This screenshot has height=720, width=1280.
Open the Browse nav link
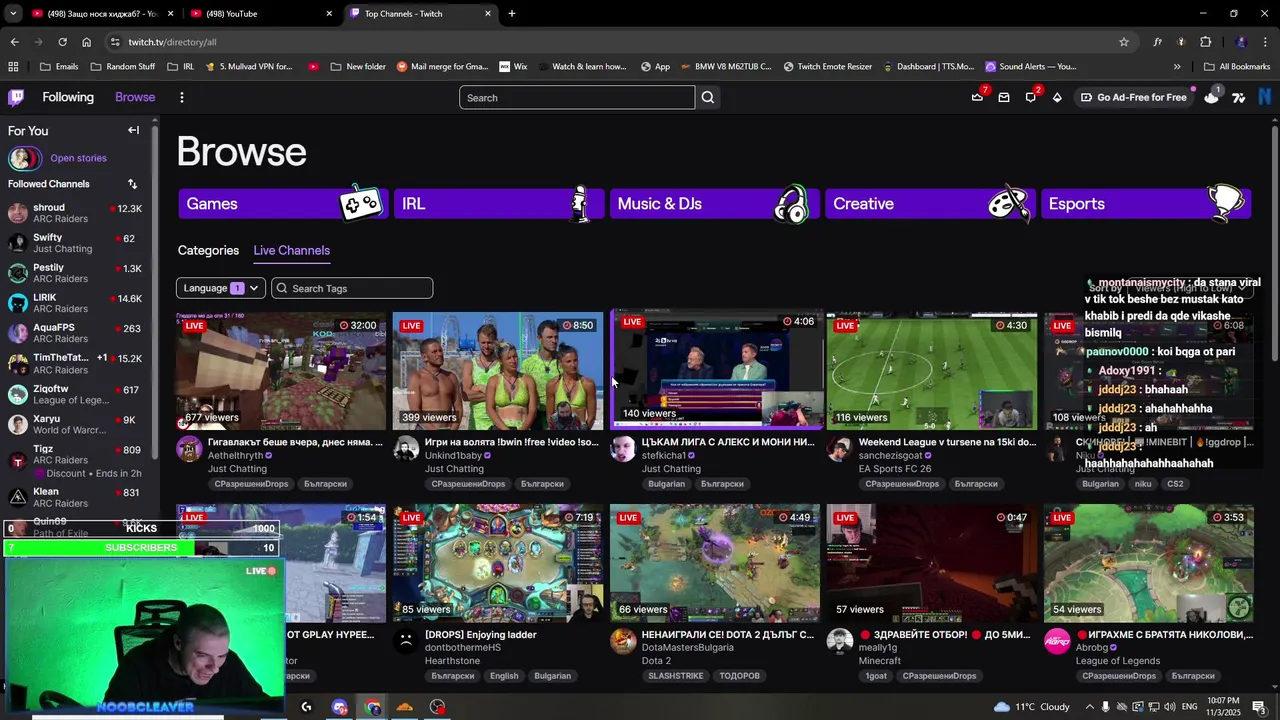pos(135,97)
